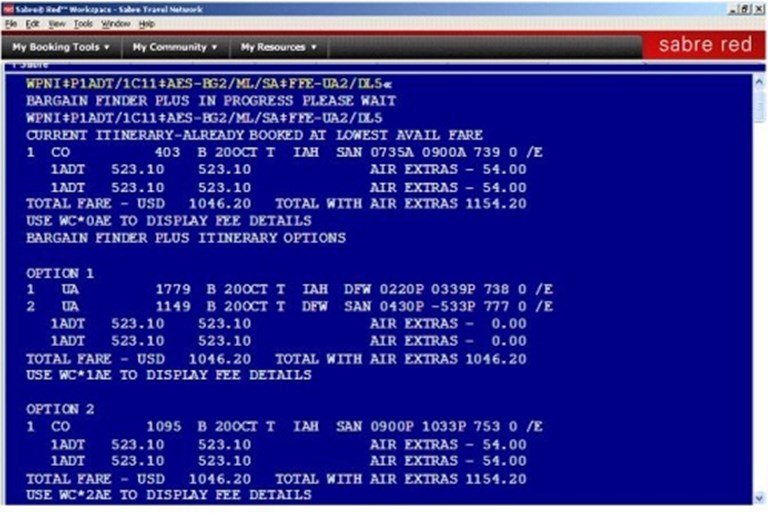Select the UA 1149 DFW SAN flight line
The width and height of the screenshot is (768, 513).
[x=289, y=307]
